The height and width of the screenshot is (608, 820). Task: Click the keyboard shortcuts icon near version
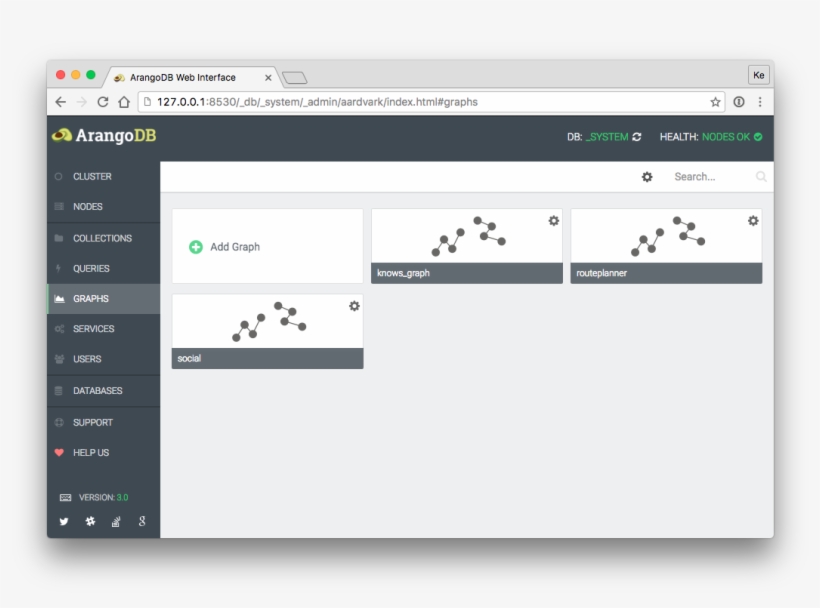(65, 498)
